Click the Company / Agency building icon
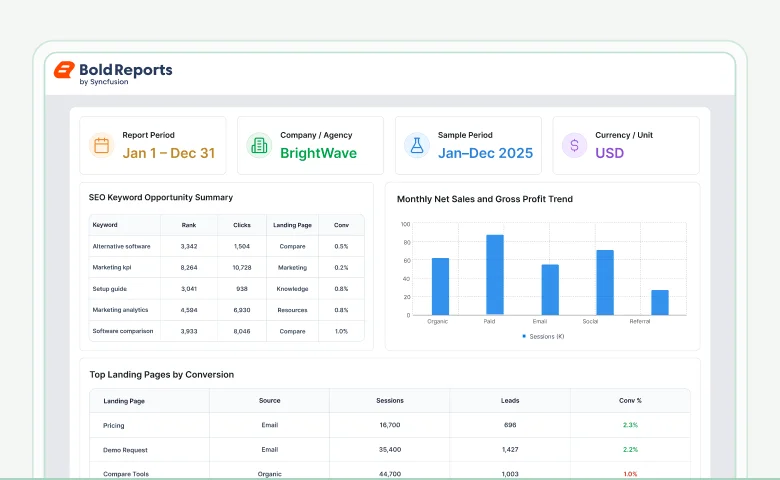Screen dimensions: 780x480 [x=259, y=145]
